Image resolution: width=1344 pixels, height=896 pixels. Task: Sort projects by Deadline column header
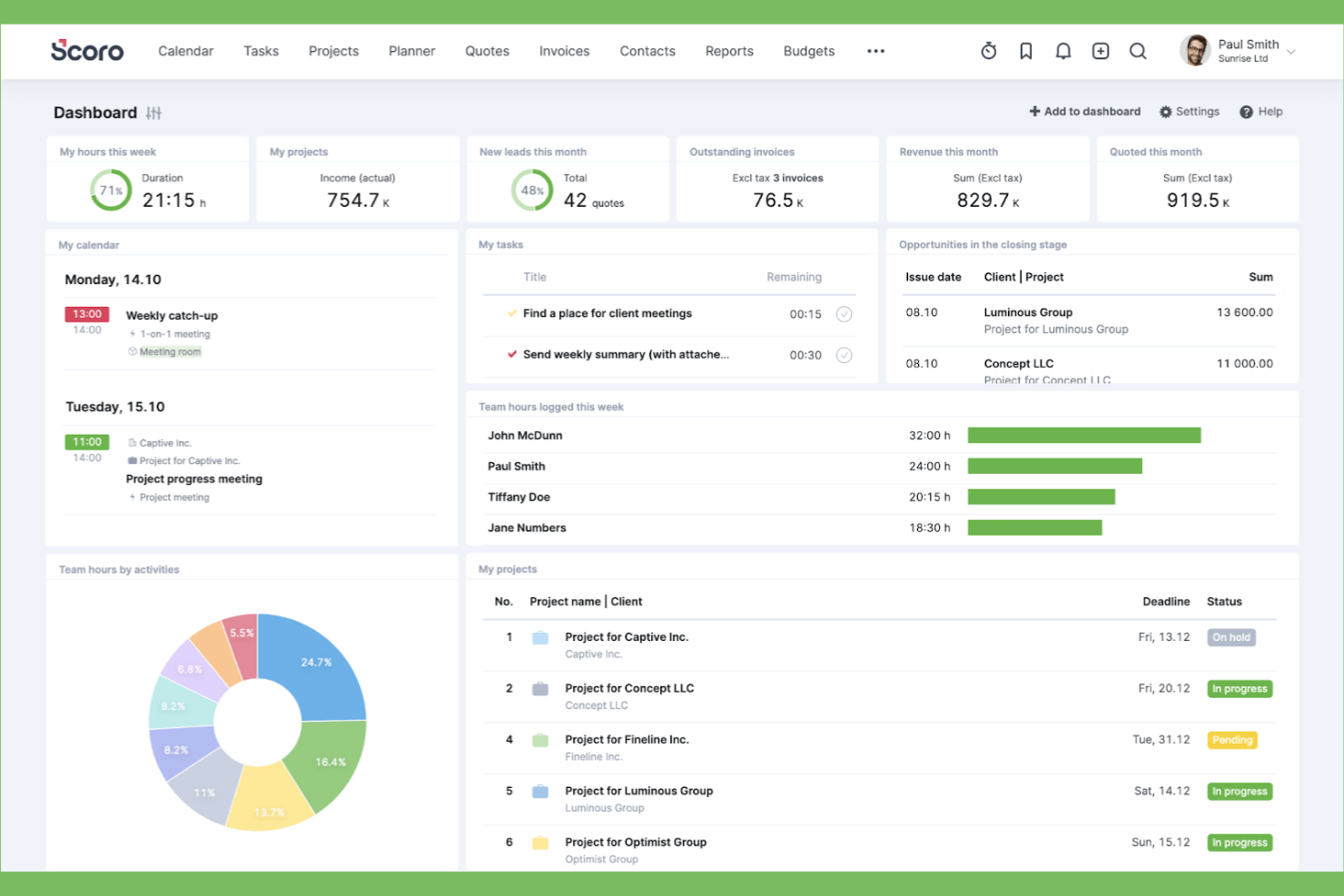point(1166,602)
